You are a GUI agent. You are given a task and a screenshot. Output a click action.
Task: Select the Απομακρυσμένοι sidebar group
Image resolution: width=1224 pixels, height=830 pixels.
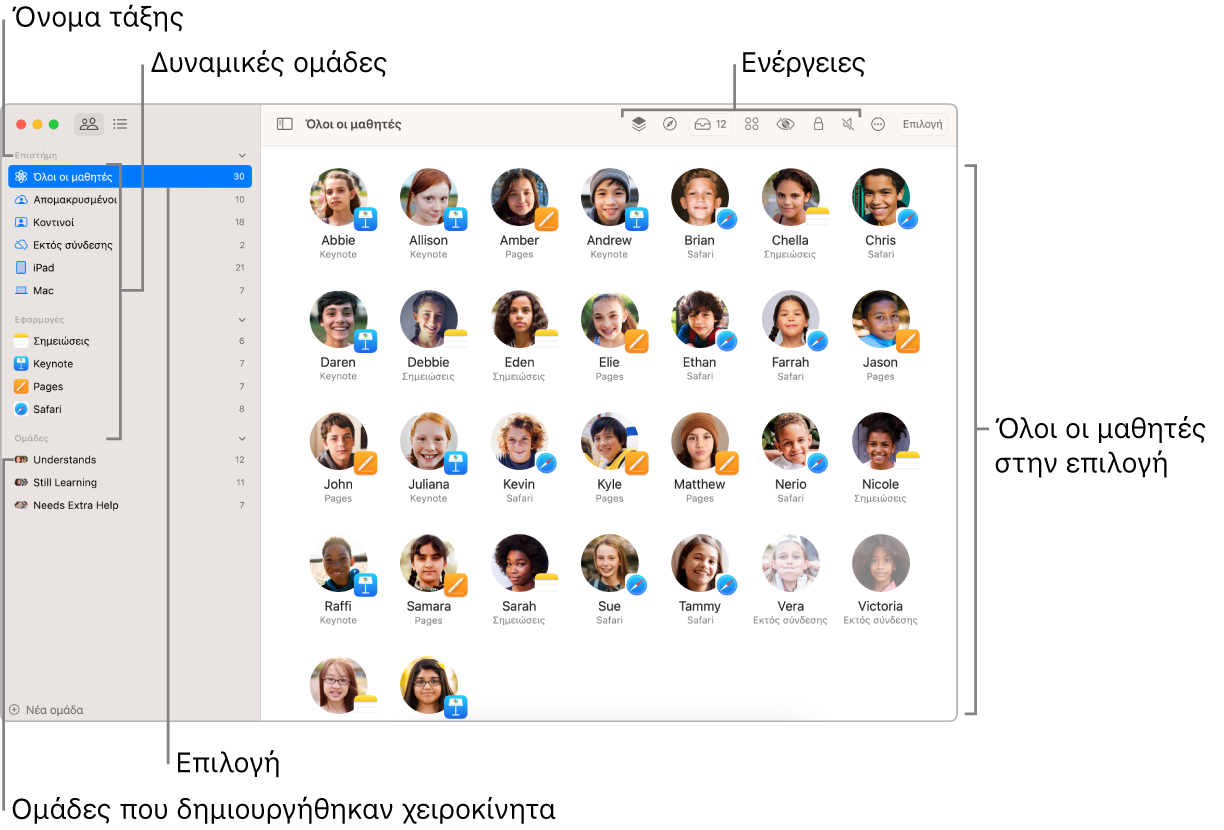pyautogui.click(x=130, y=200)
